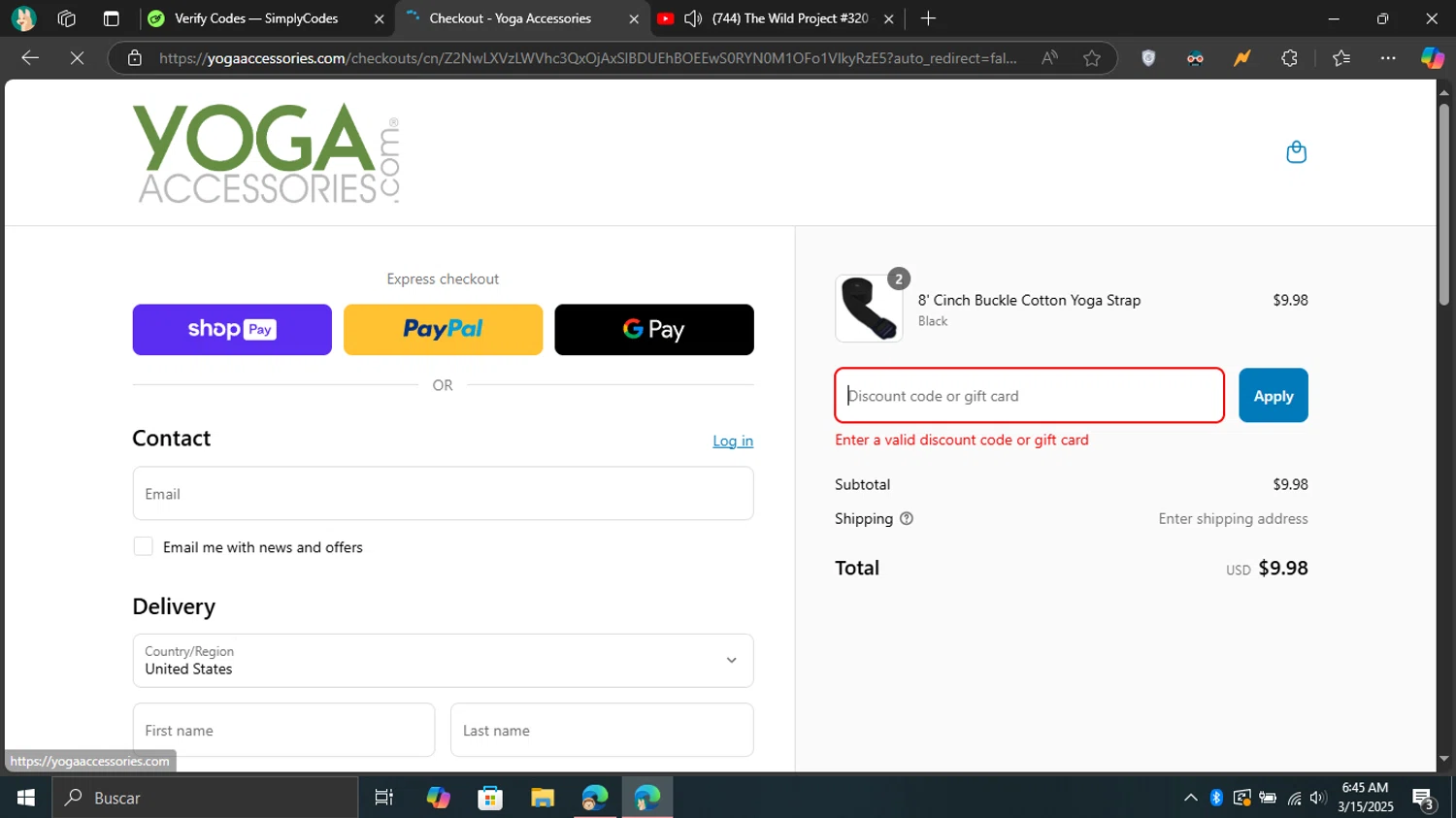Click the page vertical scrollbar
The width and height of the screenshot is (1456, 818).
click(x=1444, y=204)
